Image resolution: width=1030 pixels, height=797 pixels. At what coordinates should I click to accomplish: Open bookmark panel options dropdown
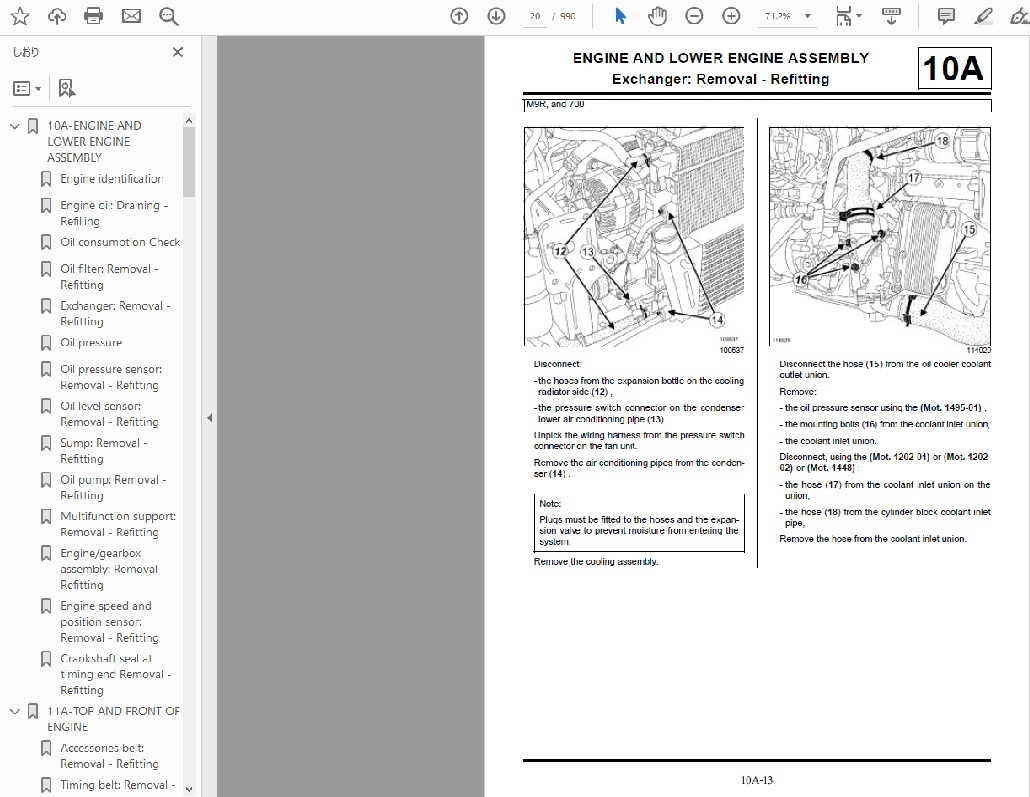[x=27, y=89]
